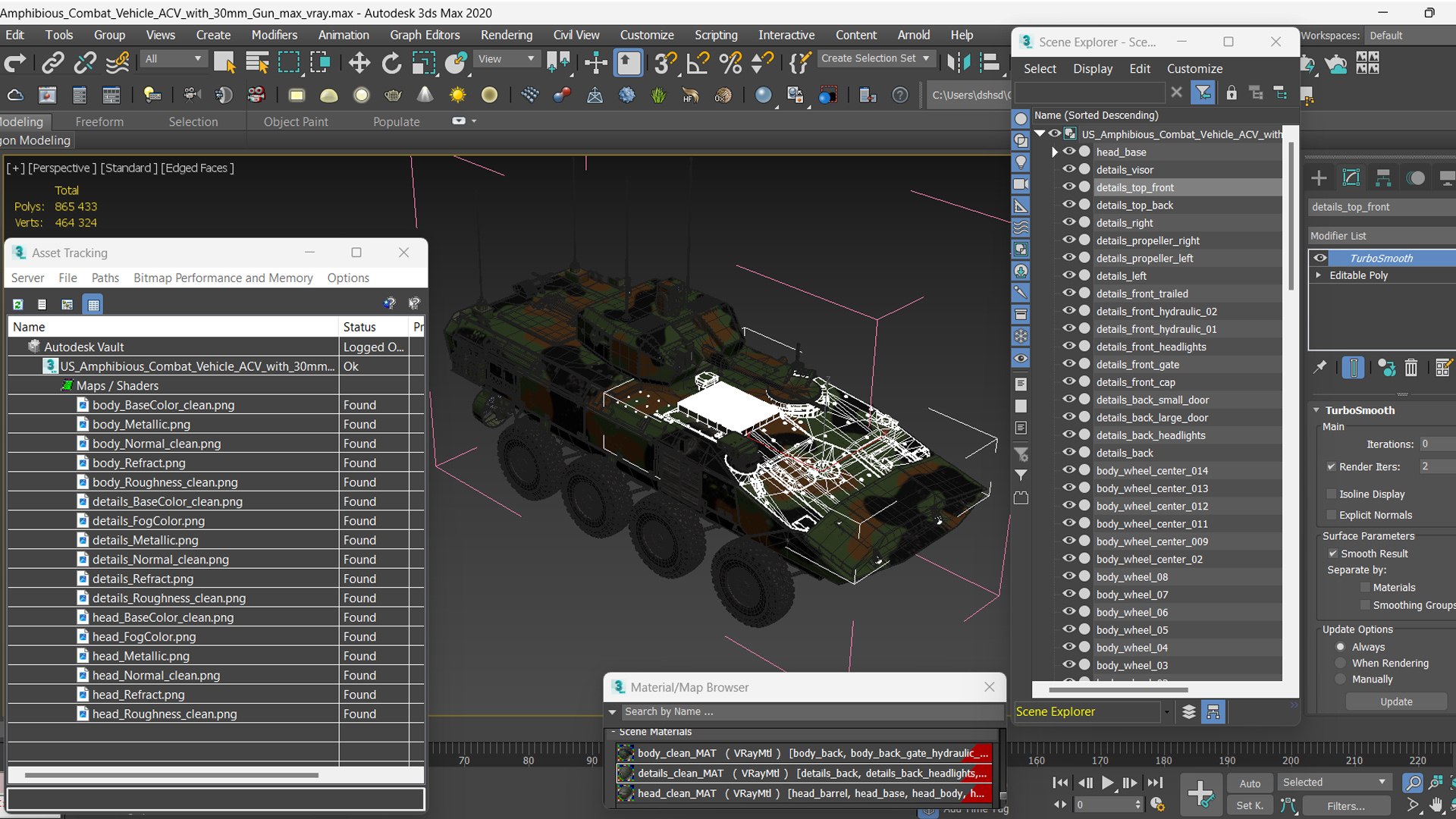Uncheck the Smooth Result checkbox

pyautogui.click(x=1332, y=554)
